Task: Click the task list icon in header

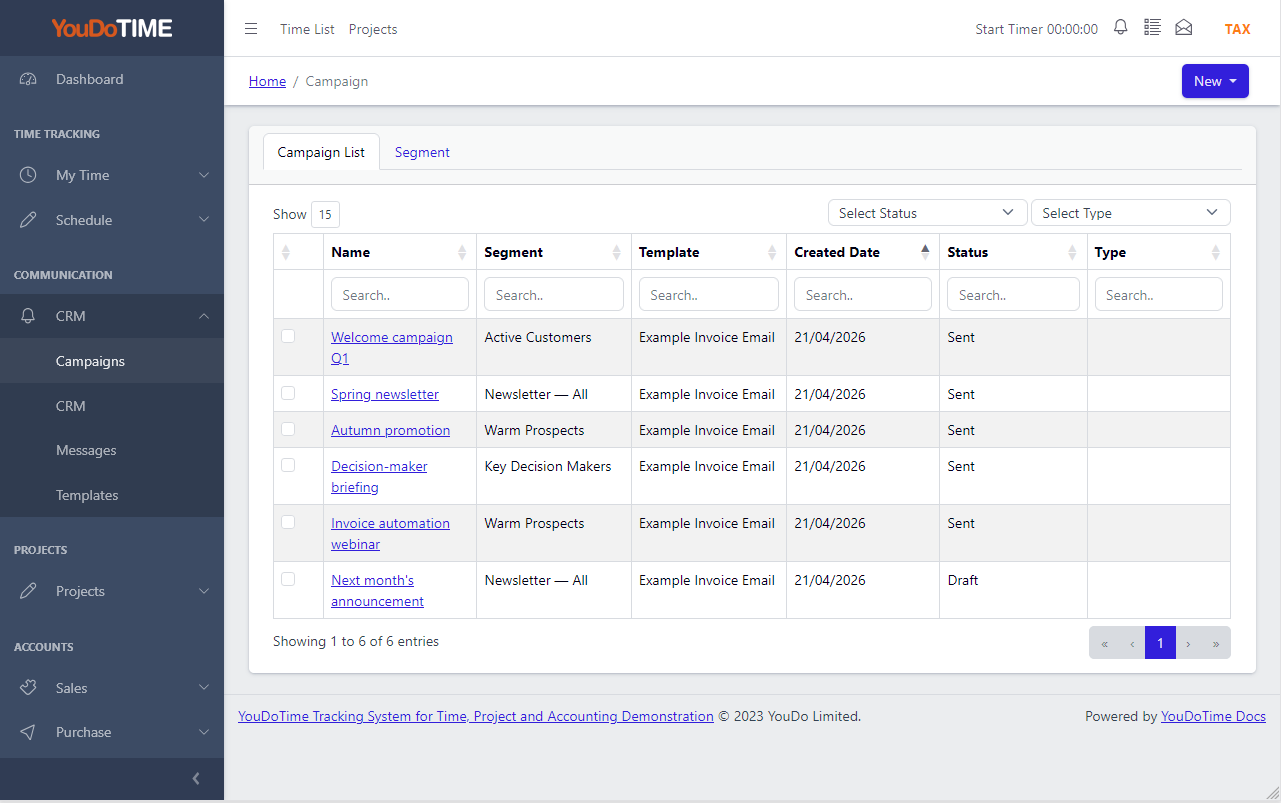Action: click(1152, 28)
